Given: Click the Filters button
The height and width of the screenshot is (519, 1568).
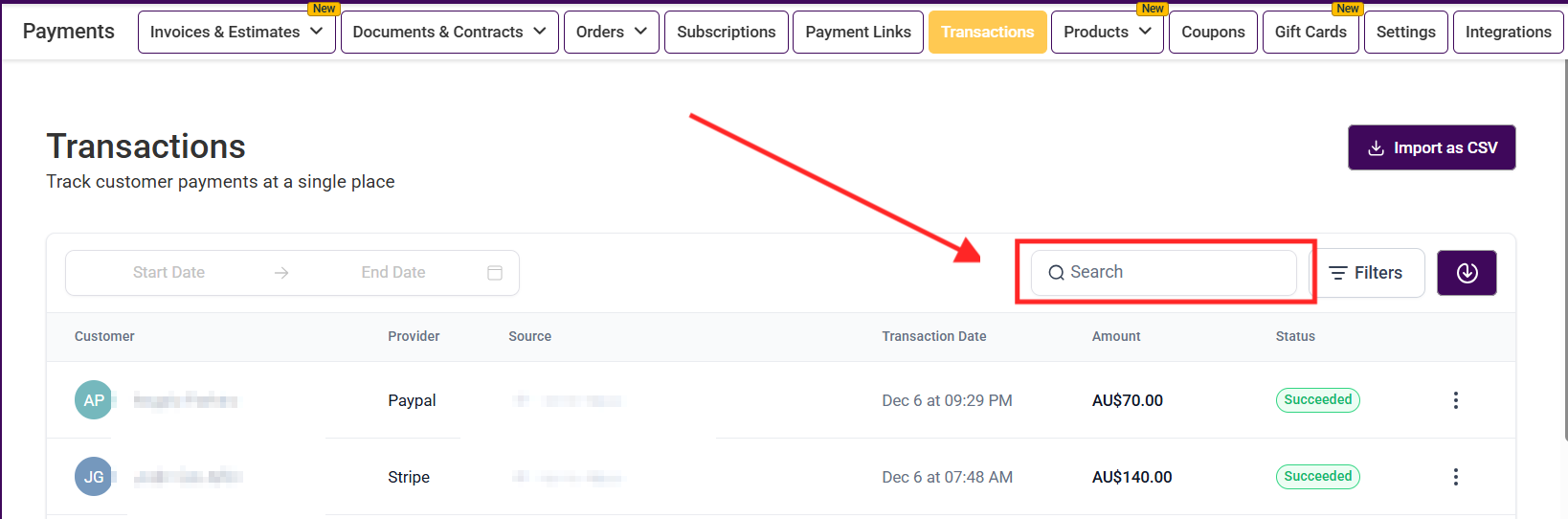Looking at the screenshot, I should coord(1367,273).
